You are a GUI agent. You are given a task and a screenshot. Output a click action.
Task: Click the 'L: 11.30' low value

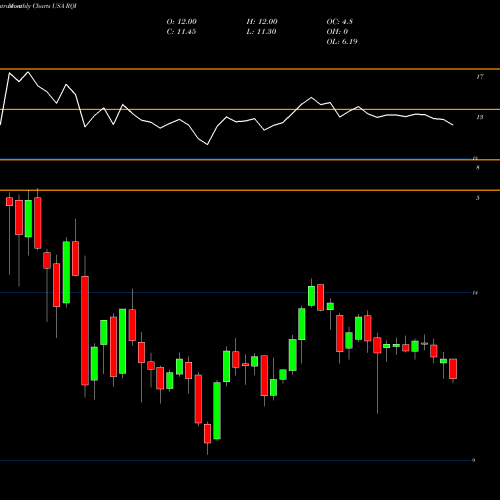[x=261, y=32]
